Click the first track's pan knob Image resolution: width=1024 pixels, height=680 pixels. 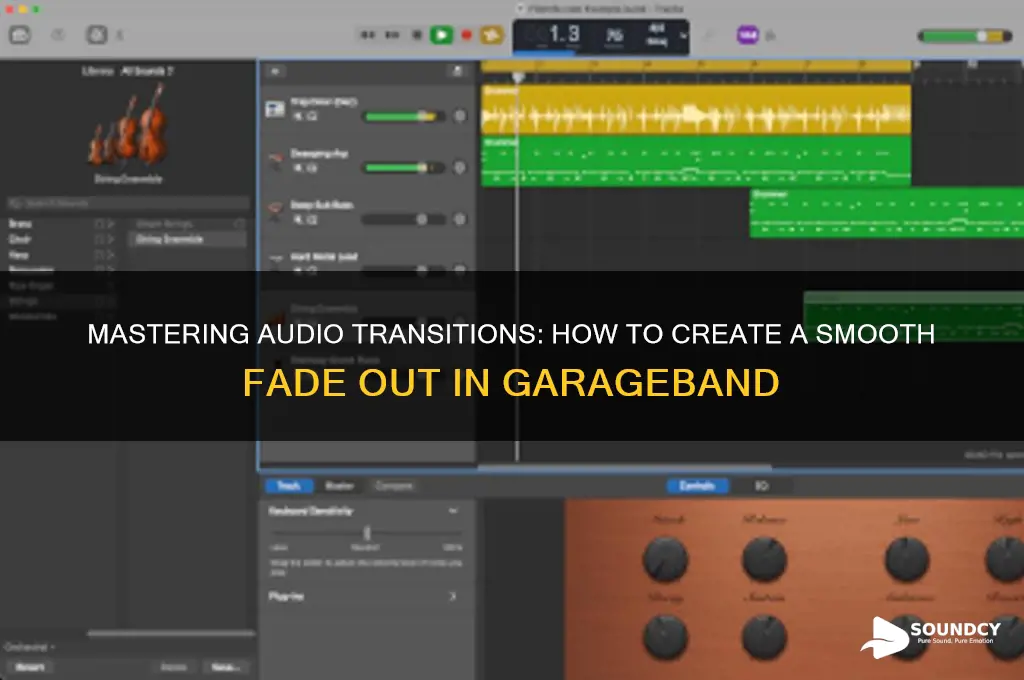click(x=460, y=116)
